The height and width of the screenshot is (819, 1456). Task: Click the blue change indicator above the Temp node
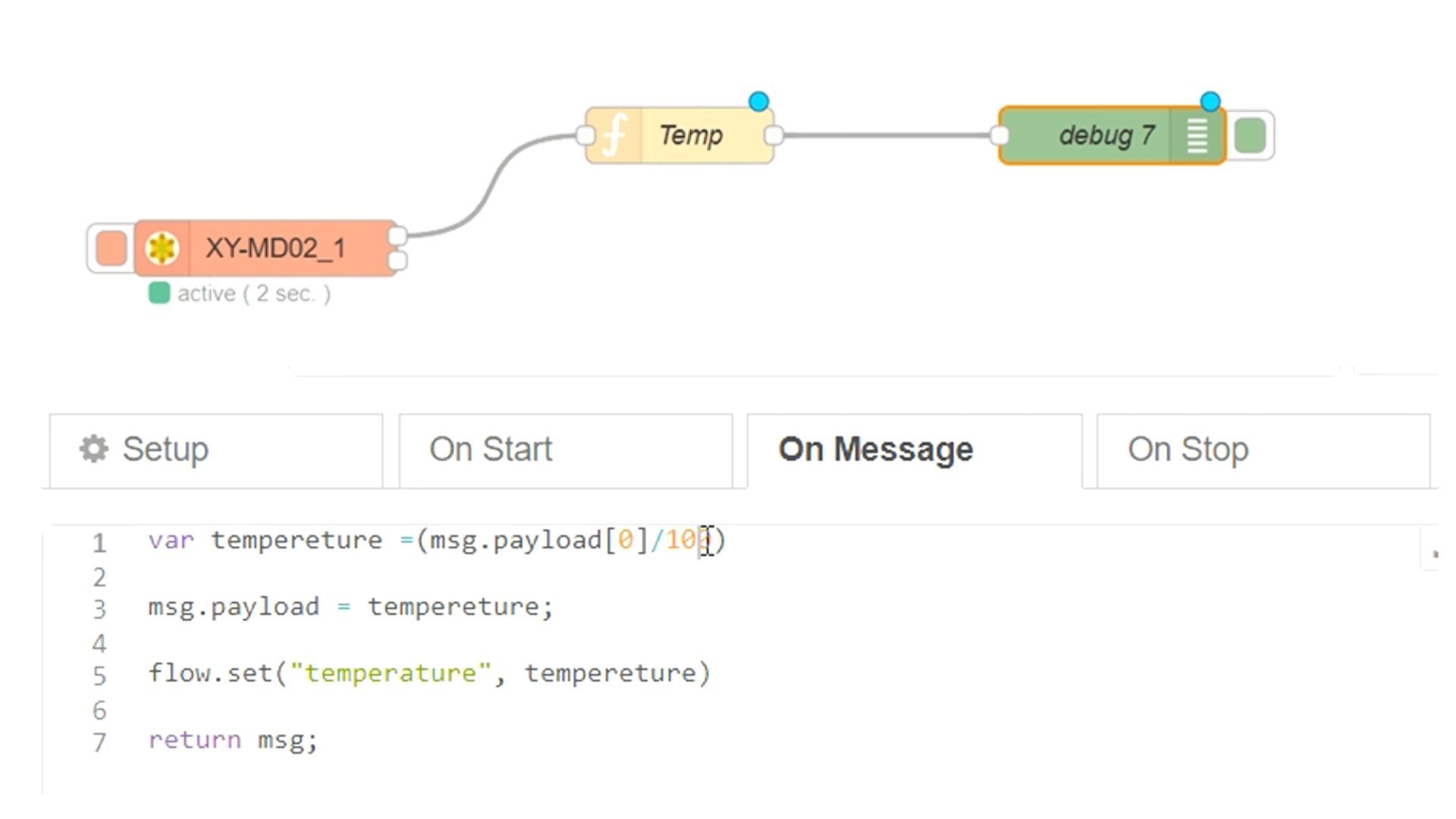click(758, 99)
